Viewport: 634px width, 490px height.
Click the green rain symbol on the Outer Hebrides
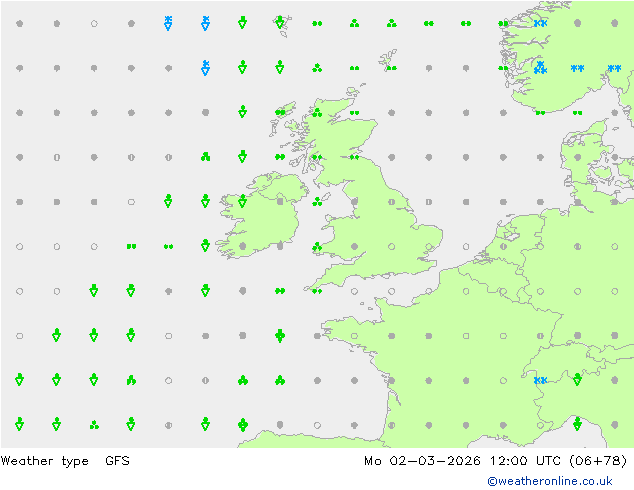(280, 112)
